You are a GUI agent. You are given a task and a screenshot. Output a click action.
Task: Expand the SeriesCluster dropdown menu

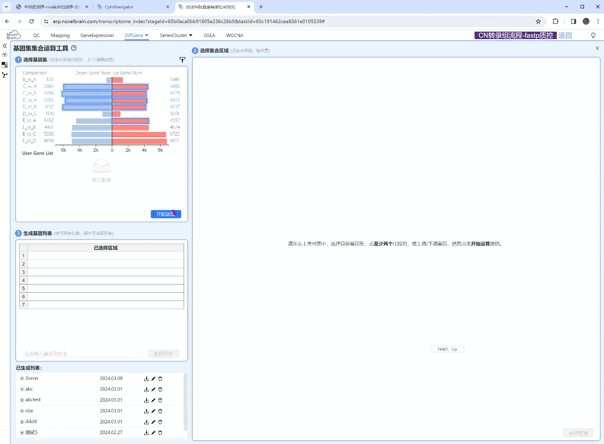click(176, 35)
